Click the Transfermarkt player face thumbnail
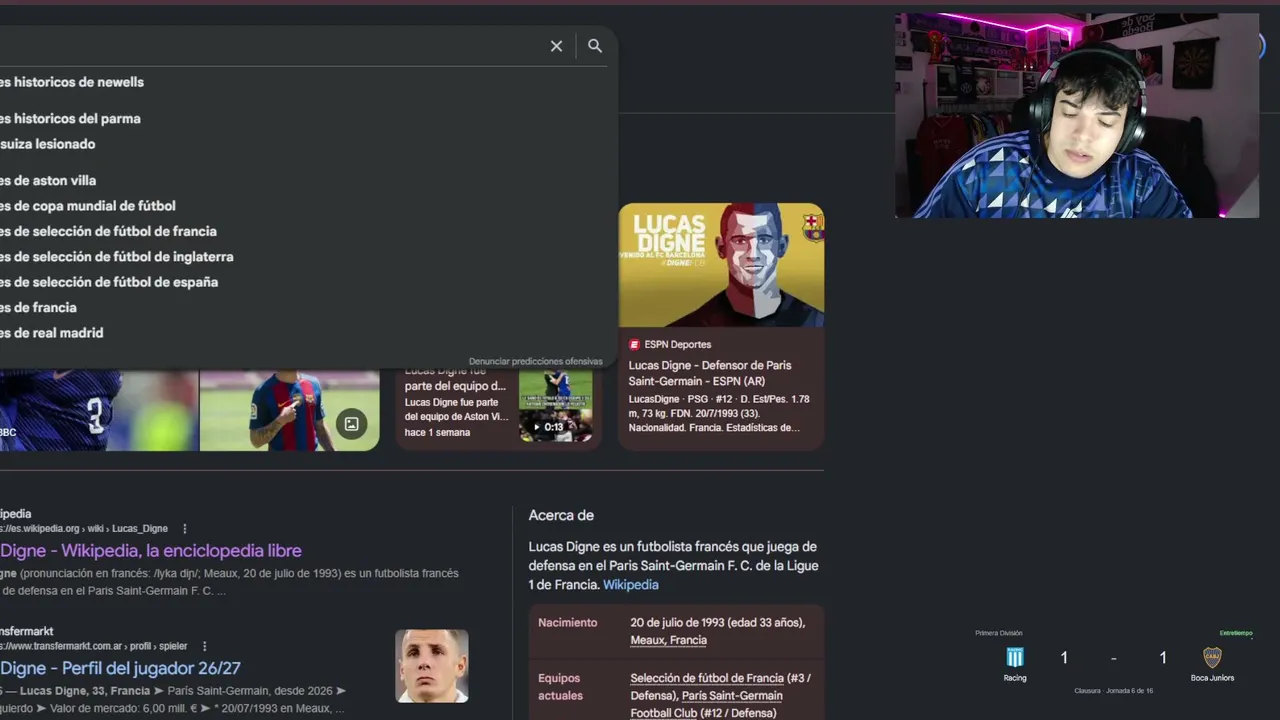1280x720 pixels. click(x=432, y=666)
